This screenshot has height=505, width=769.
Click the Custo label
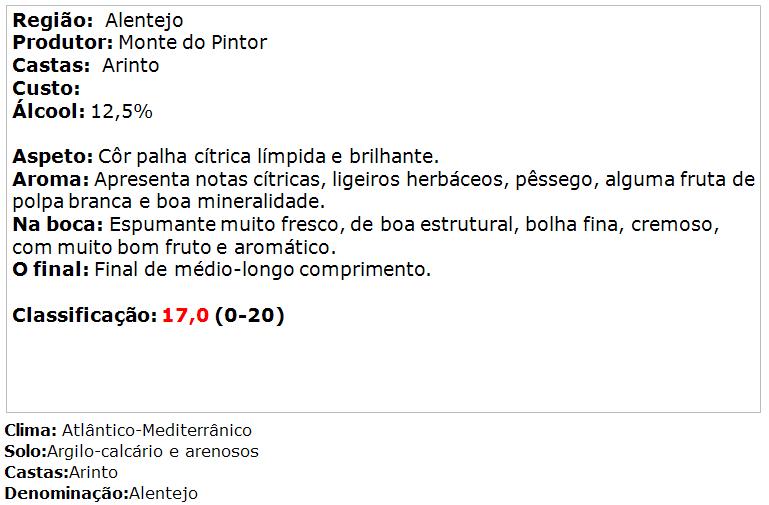point(46,89)
